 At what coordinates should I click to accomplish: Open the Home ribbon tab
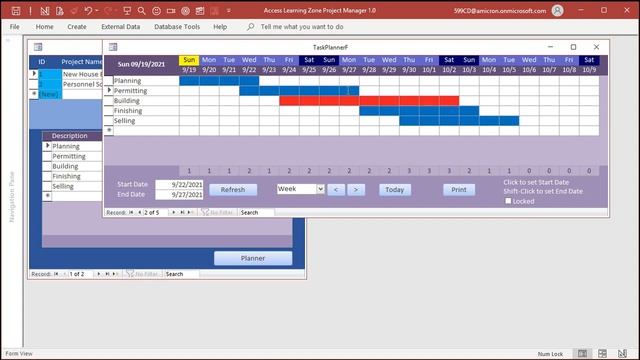(x=44, y=27)
